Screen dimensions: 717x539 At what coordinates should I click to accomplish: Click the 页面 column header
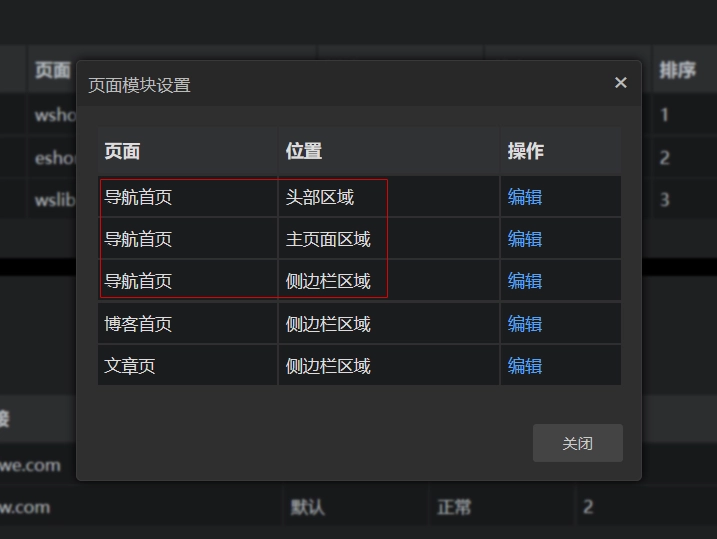click(x=123, y=151)
